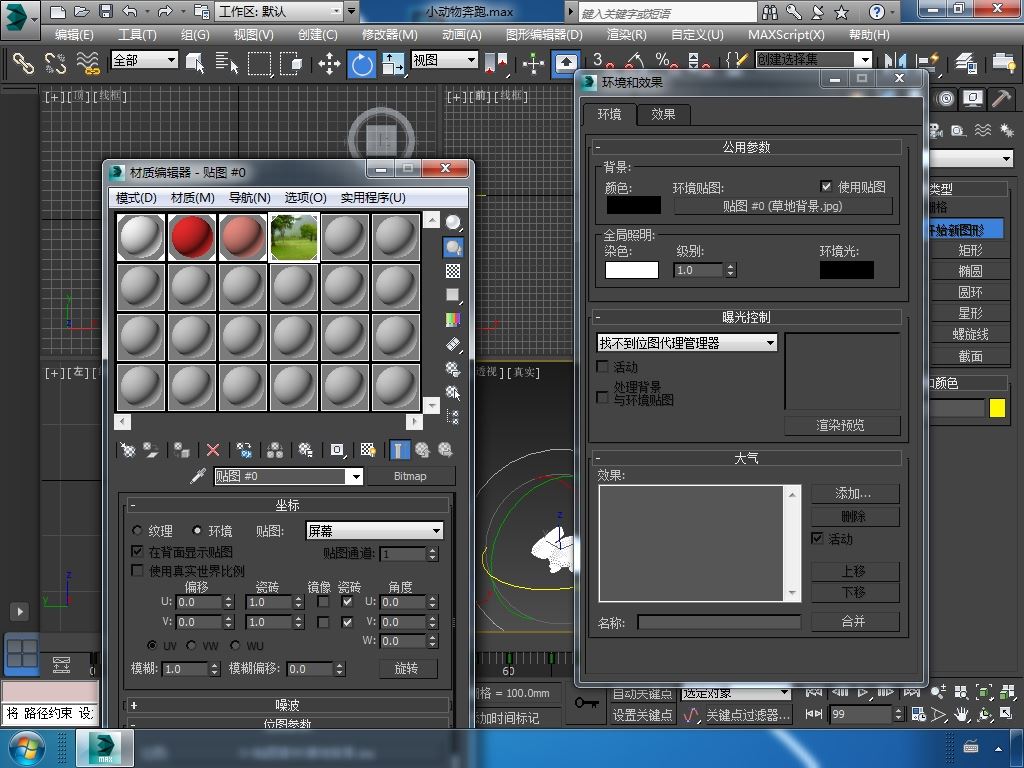
Task: Enable 使用真实世界比例 checkbox
Action: click(x=138, y=571)
